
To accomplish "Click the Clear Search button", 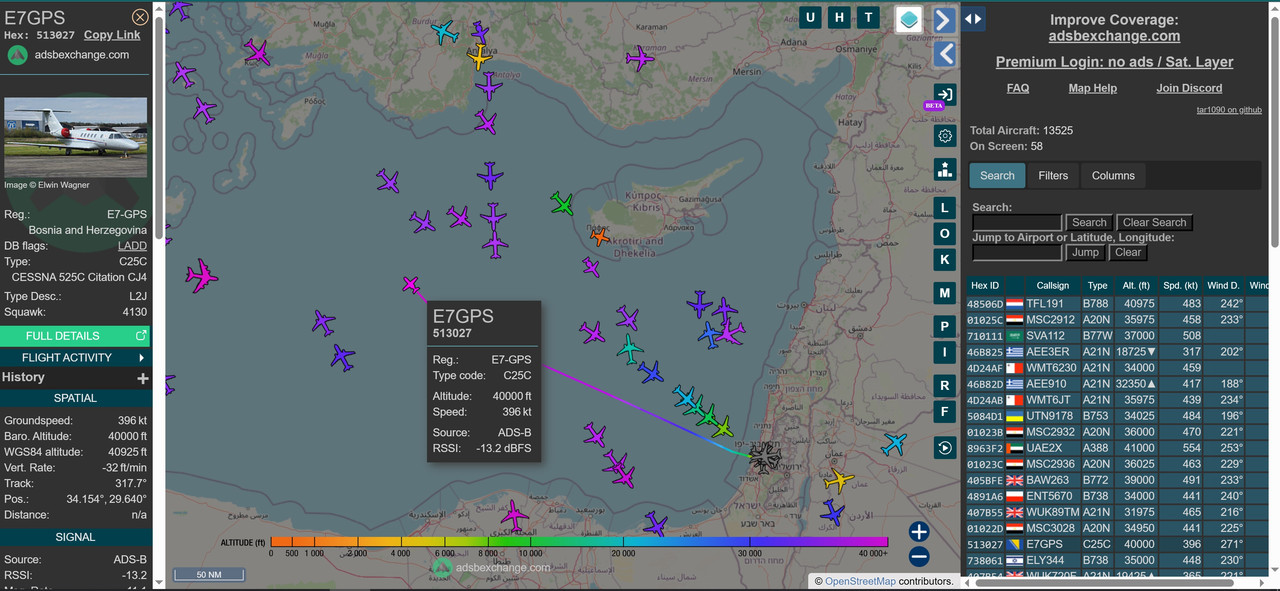I will pos(1154,222).
